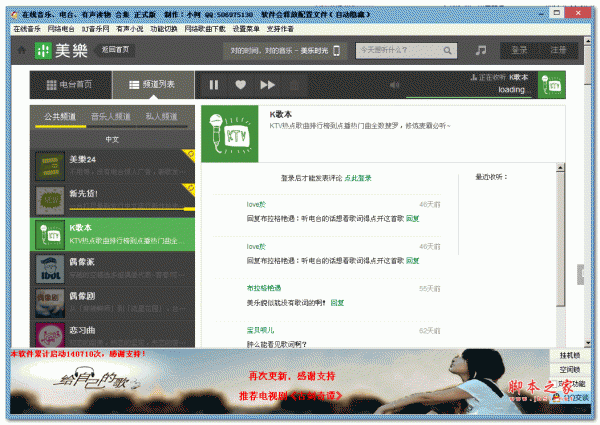Open 布拉格艳遇 user profile link

(264, 288)
